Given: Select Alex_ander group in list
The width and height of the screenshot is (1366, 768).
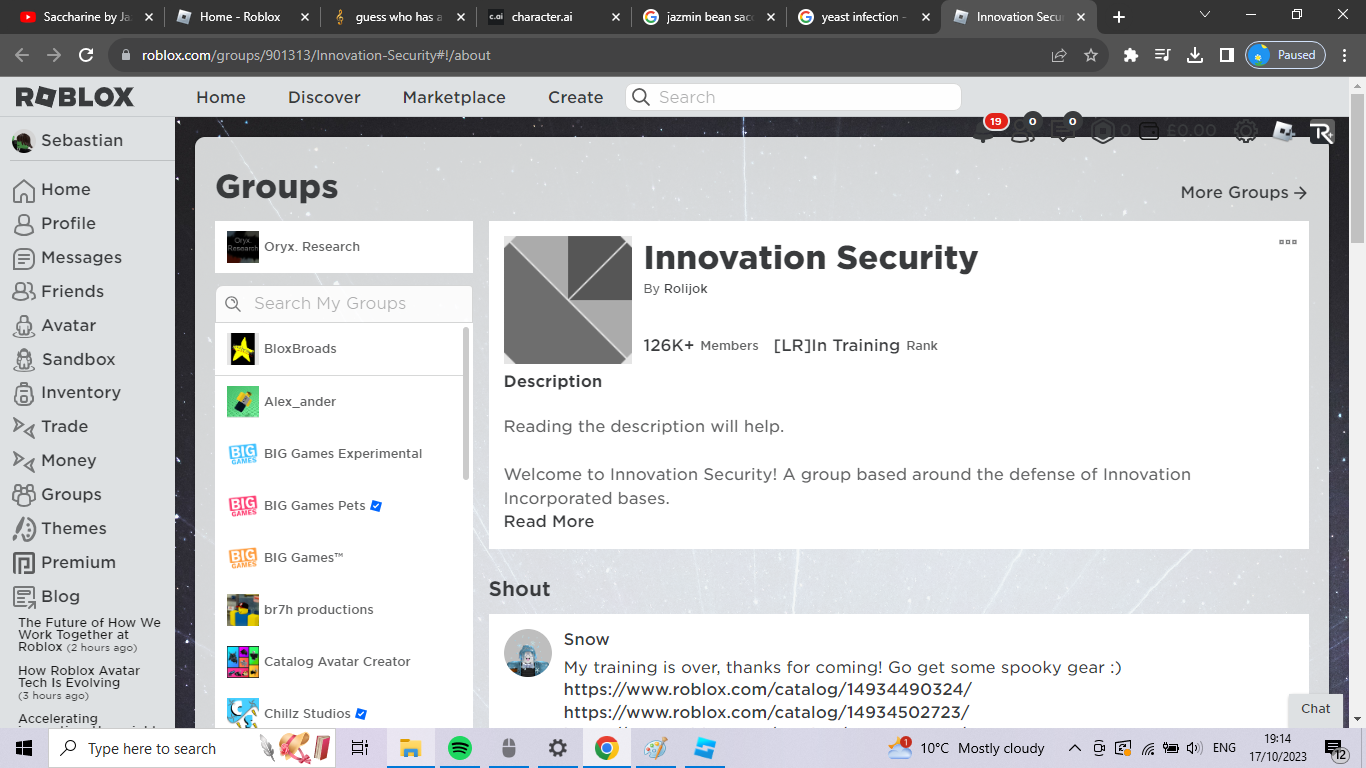Looking at the screenshot, I should point(338,402).
